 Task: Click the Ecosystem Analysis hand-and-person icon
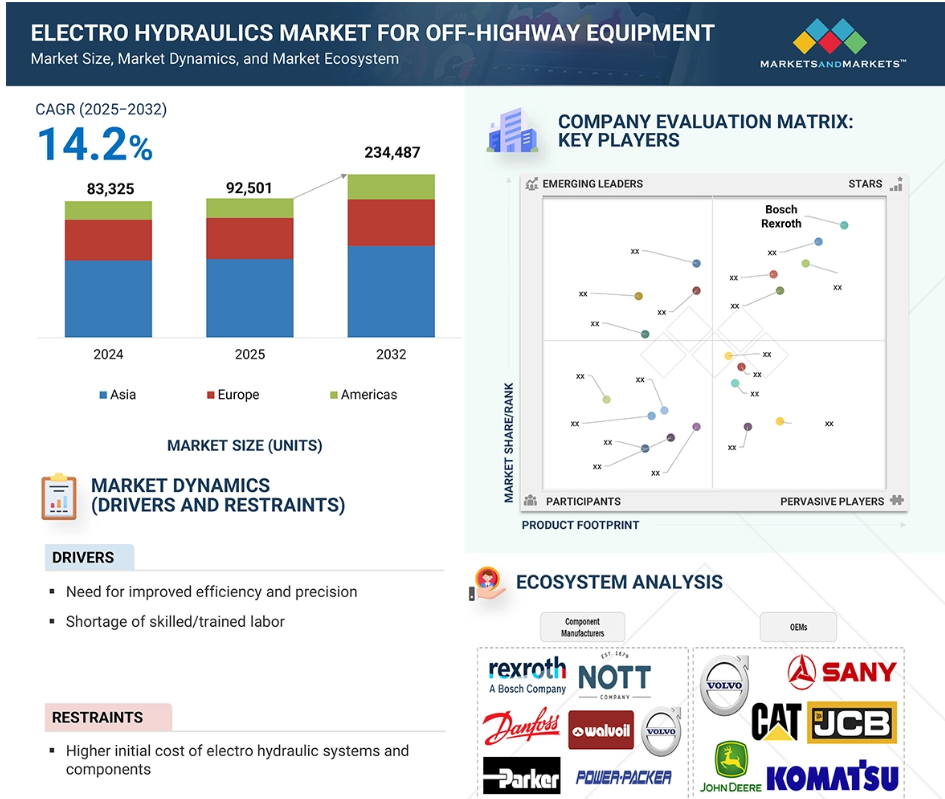point(487,583)
